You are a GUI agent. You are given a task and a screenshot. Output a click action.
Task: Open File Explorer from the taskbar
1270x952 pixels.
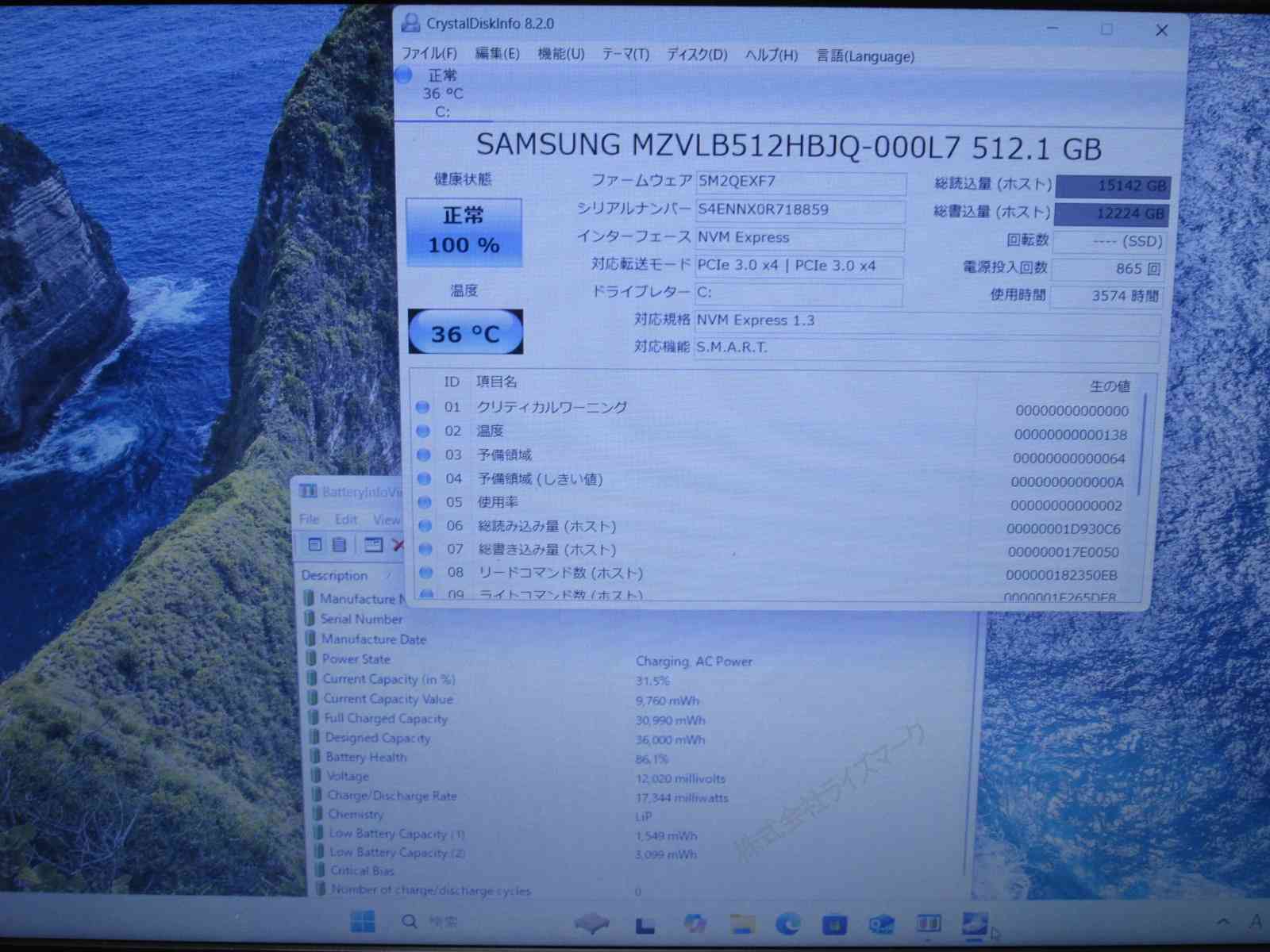(x=742, y=923)
